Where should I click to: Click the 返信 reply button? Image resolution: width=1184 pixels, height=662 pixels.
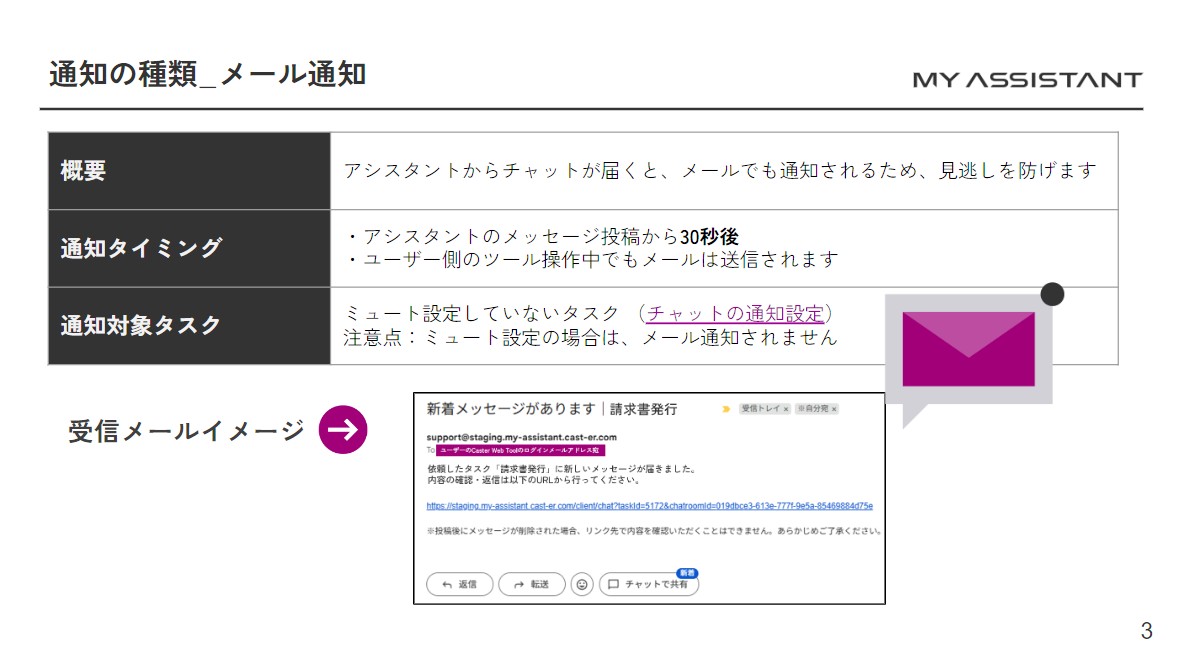(460, 584)
